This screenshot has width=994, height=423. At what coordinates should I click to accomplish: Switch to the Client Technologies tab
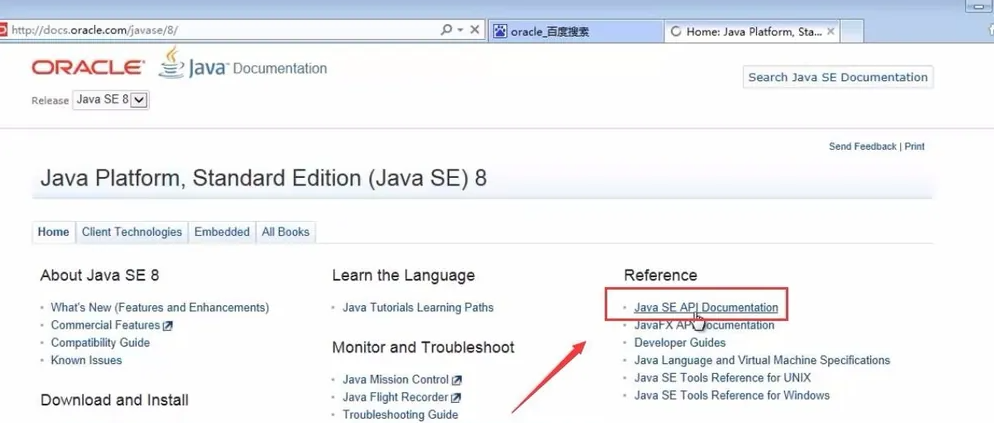coord(132,232)
